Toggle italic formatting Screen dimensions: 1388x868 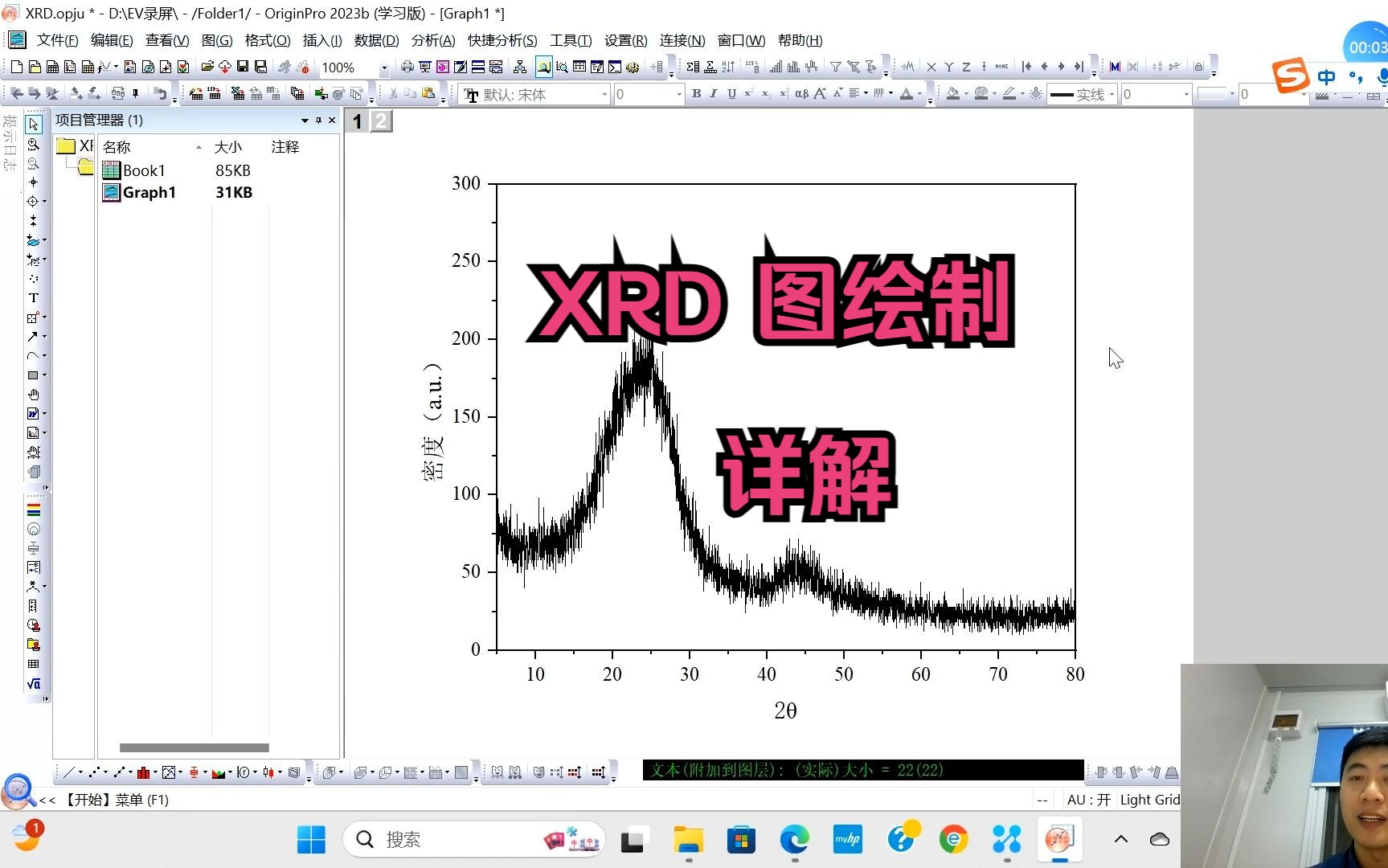coord(713,94)
